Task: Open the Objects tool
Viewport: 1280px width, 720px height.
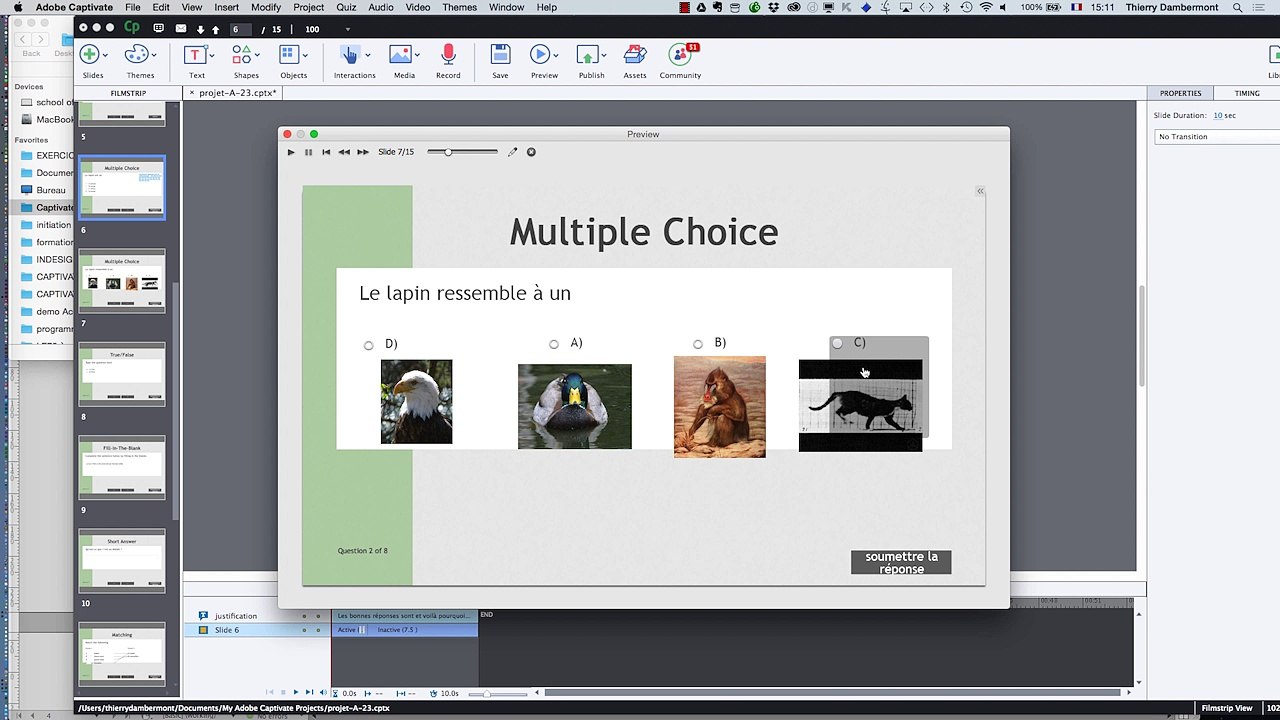Action: (289, 55)
